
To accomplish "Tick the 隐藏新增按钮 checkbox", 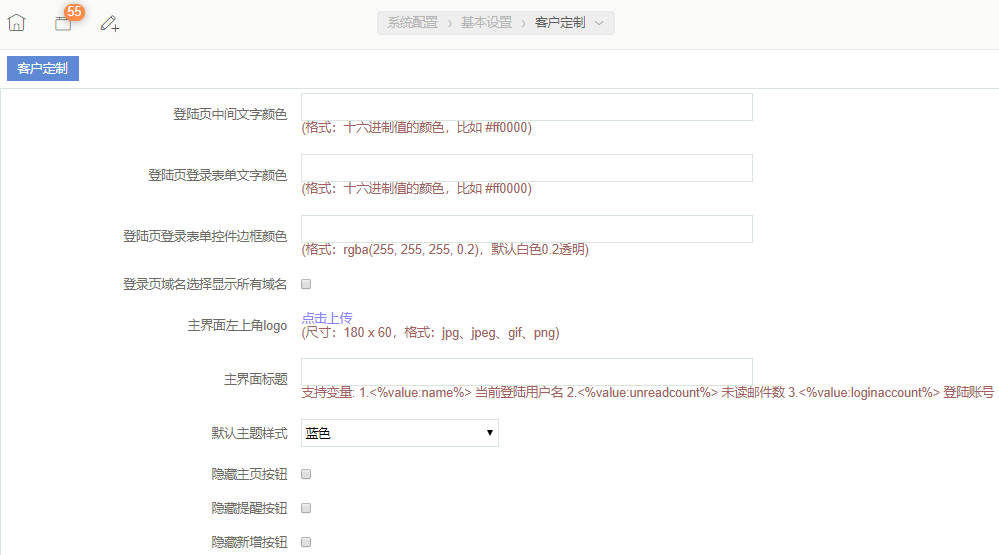I will pyautogui.click(x=306, y=542).
